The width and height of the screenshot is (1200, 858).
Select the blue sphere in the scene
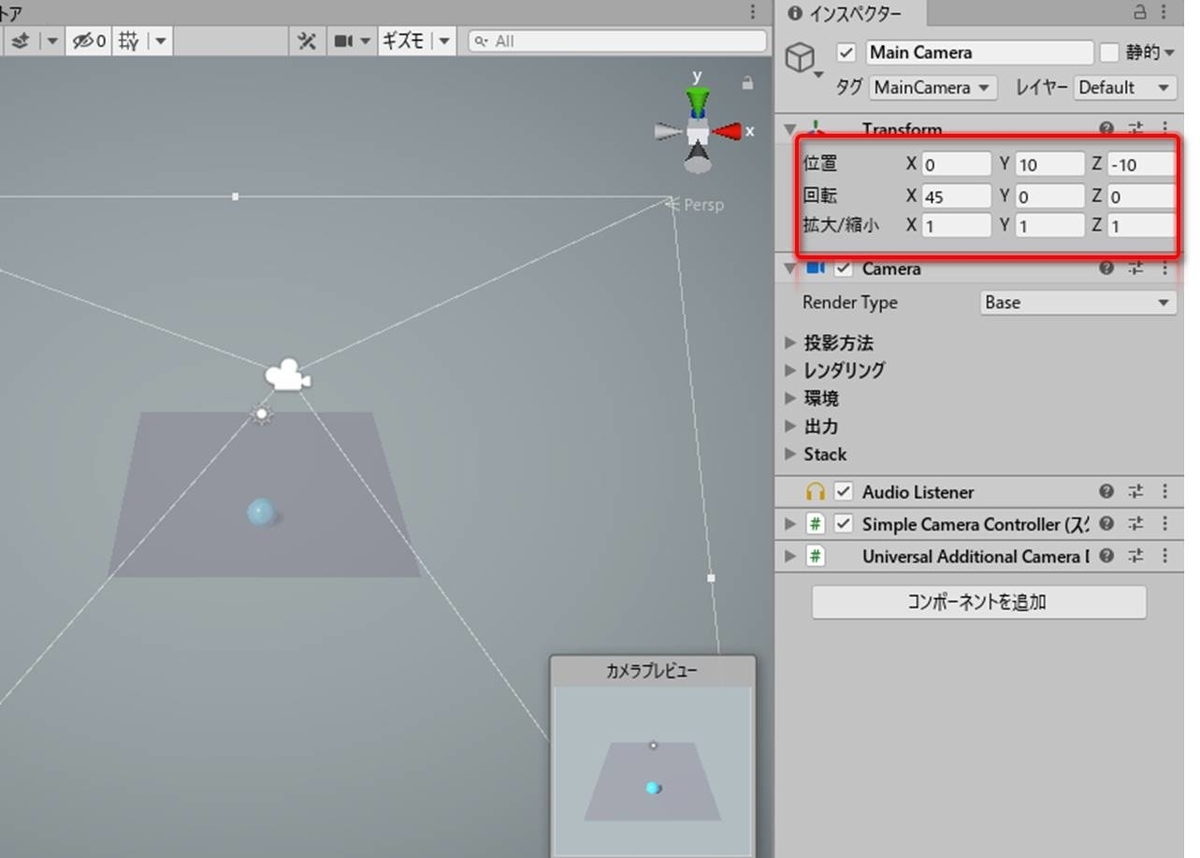(x=260, y=512)
